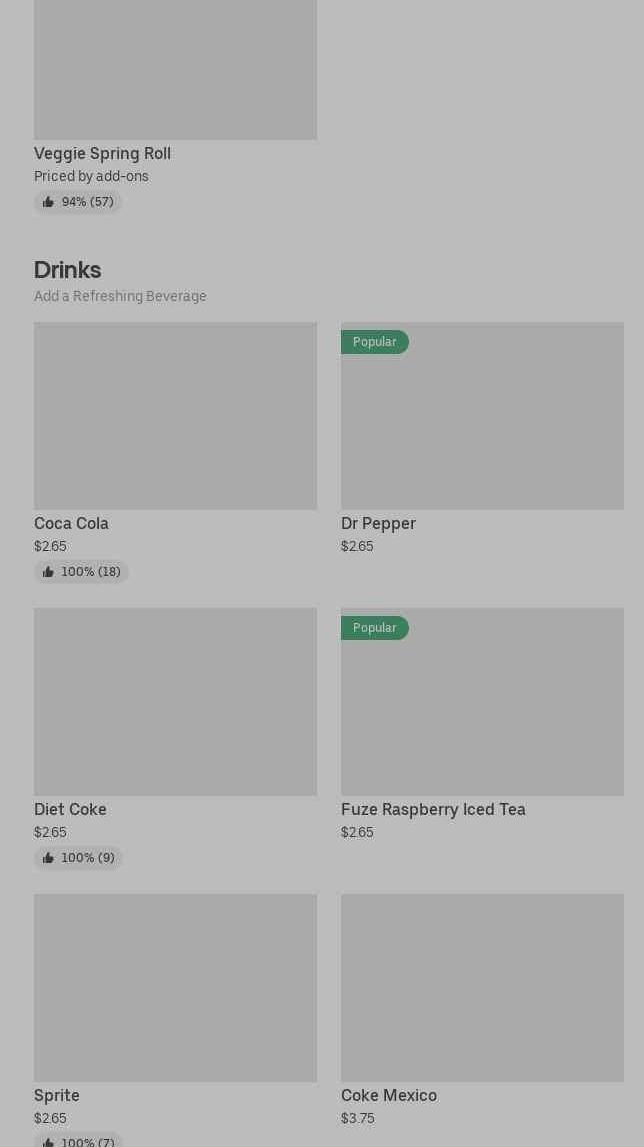Click the Drinks section heading
The width and height of the screenshot is (644, 1147).
coord(67,270)
